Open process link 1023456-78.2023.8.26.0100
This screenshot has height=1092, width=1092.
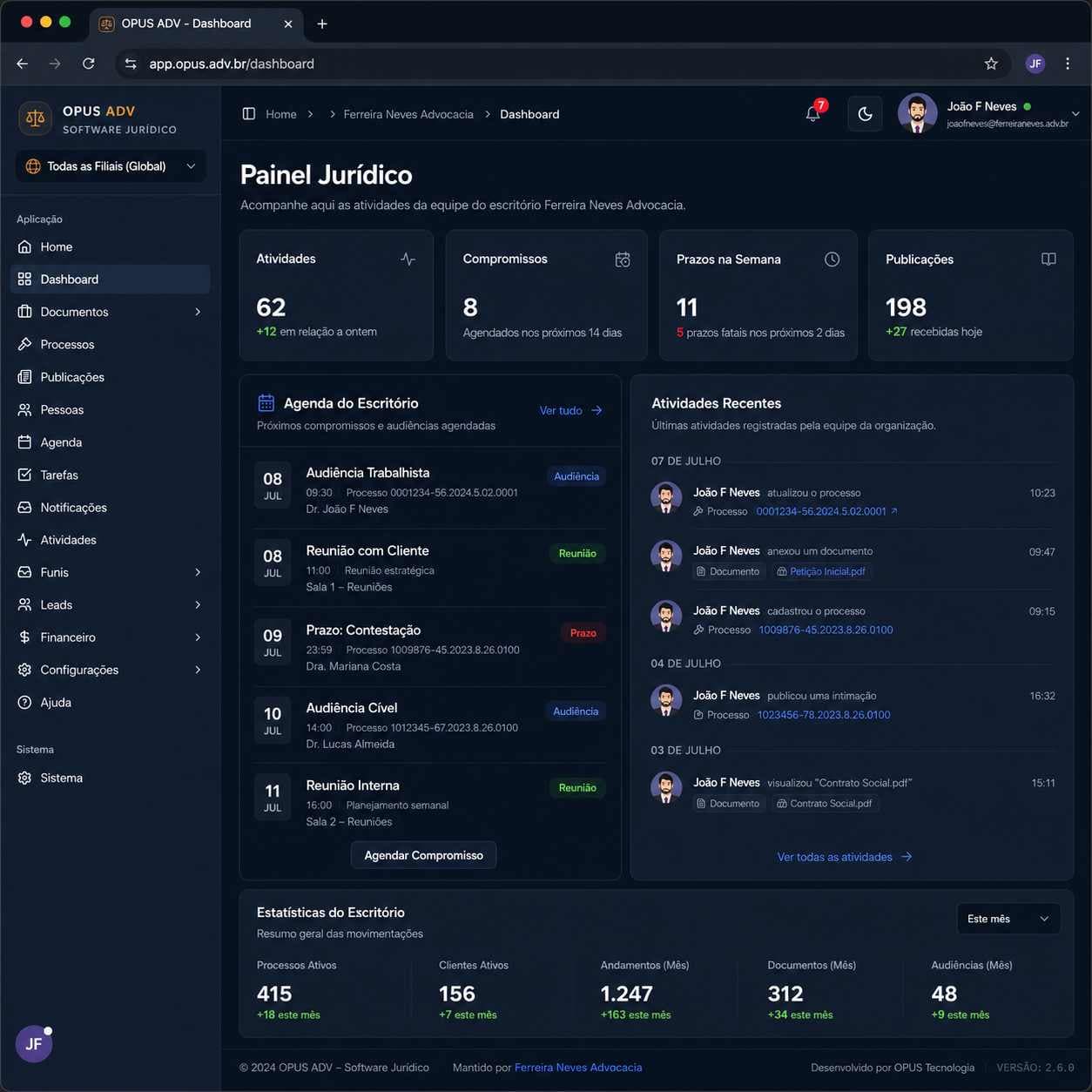tap(824, 715)
